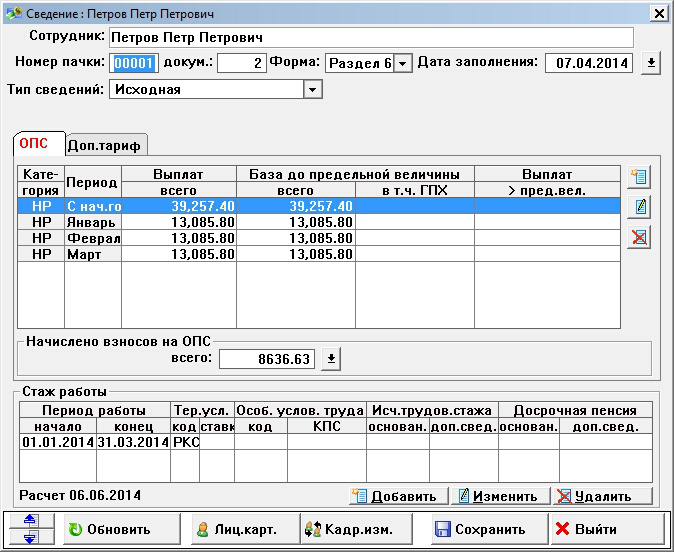The image size is (674, 552).
Task: Click Добавить under work experience table
Action: [x=395, y=496]
